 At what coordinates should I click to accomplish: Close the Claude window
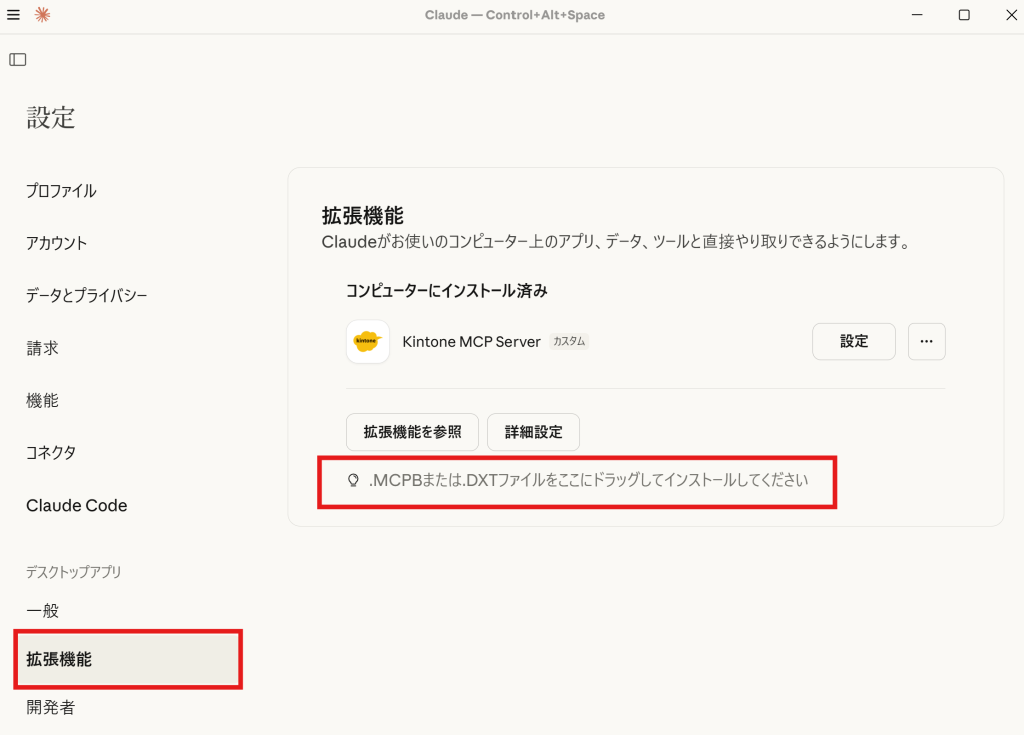1011,14
